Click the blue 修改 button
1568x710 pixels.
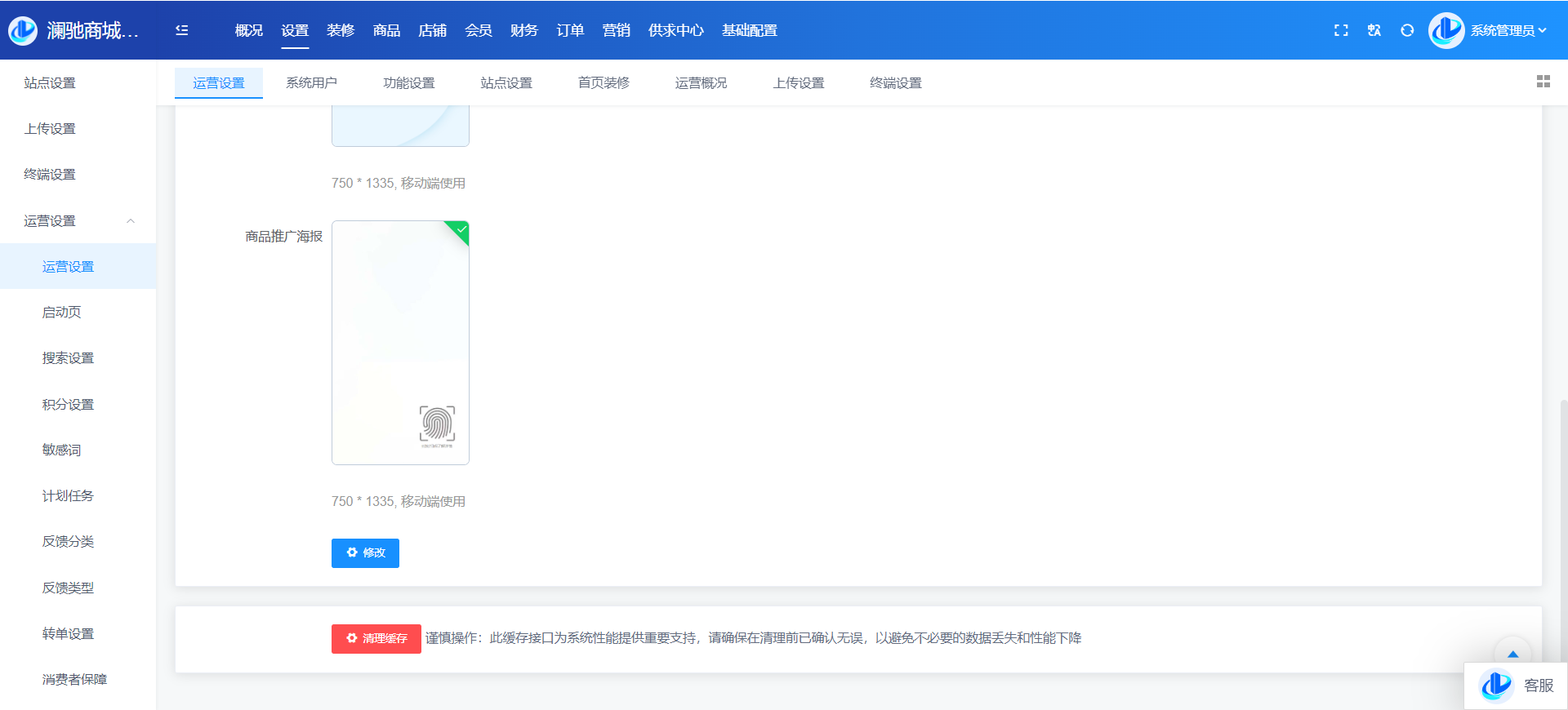coord(365,552)
